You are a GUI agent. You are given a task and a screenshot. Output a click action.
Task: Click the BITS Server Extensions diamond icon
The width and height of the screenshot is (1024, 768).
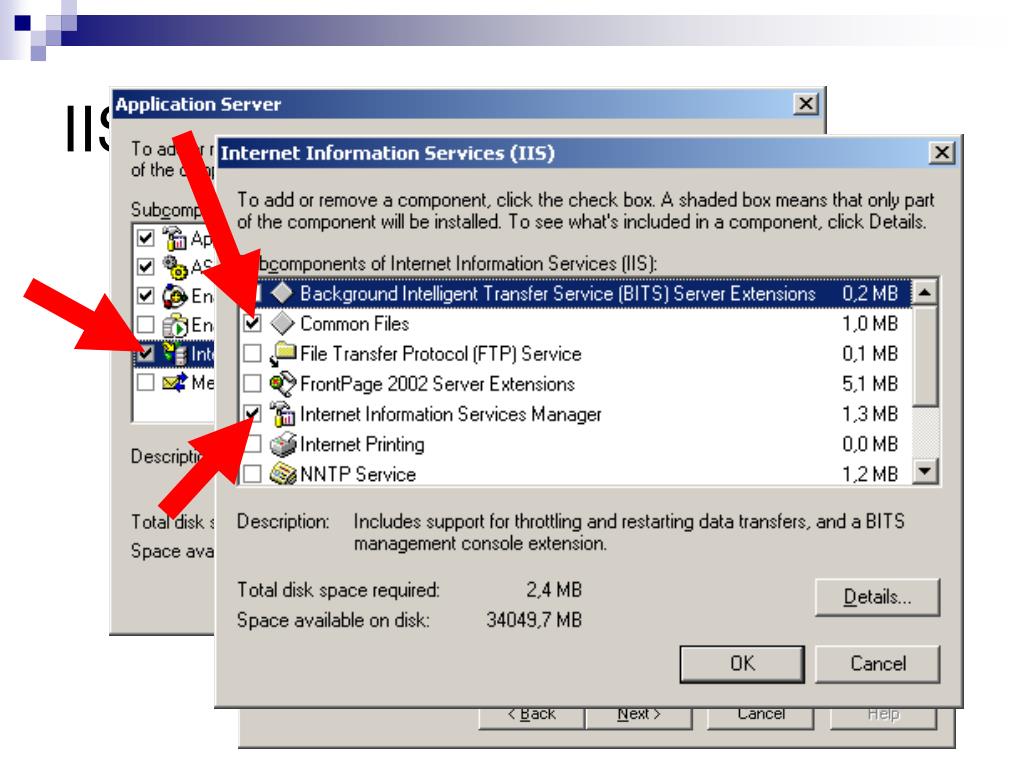(282, 293)
